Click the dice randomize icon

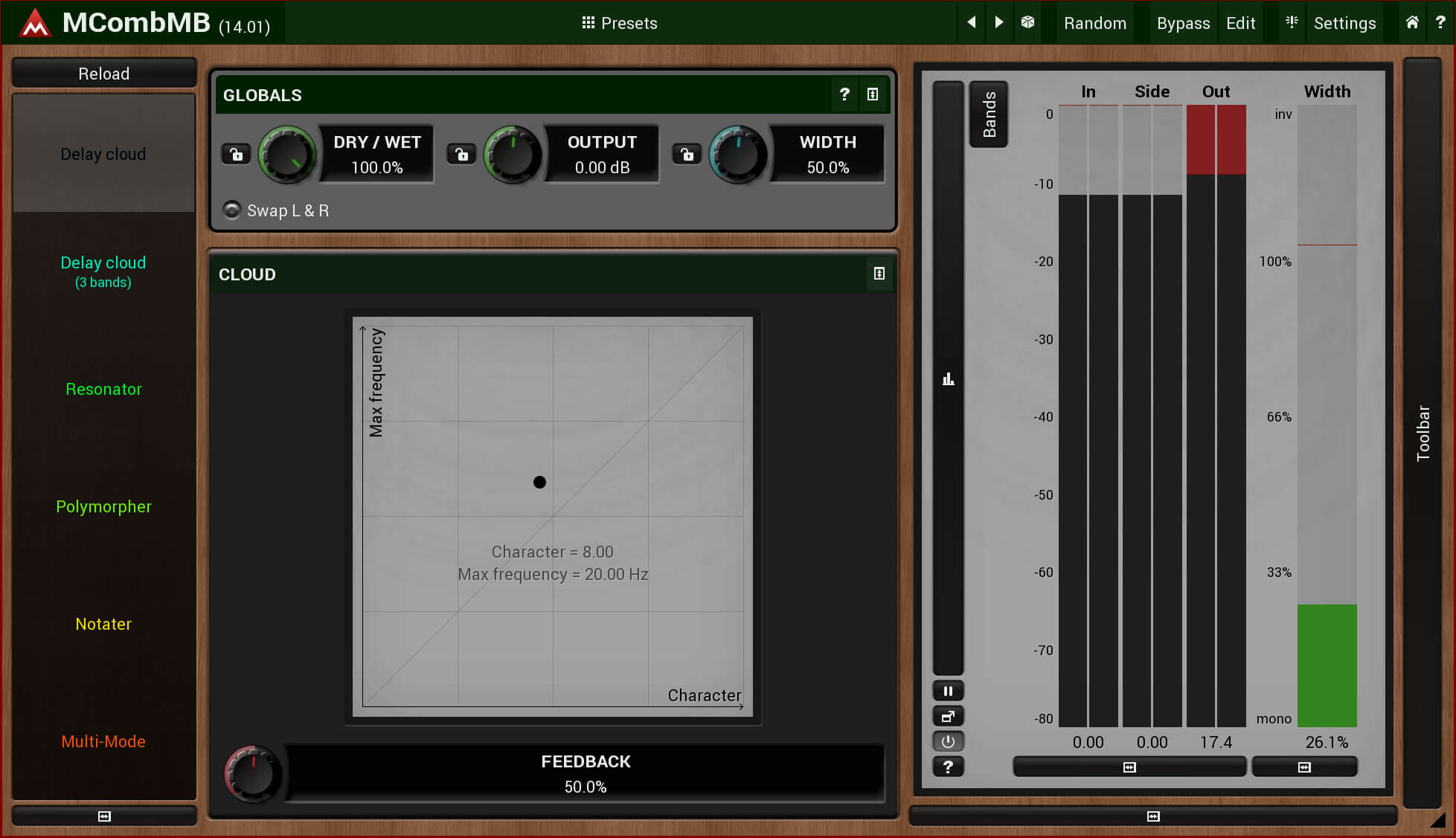pyautogui.click(x=1027, y=22)
